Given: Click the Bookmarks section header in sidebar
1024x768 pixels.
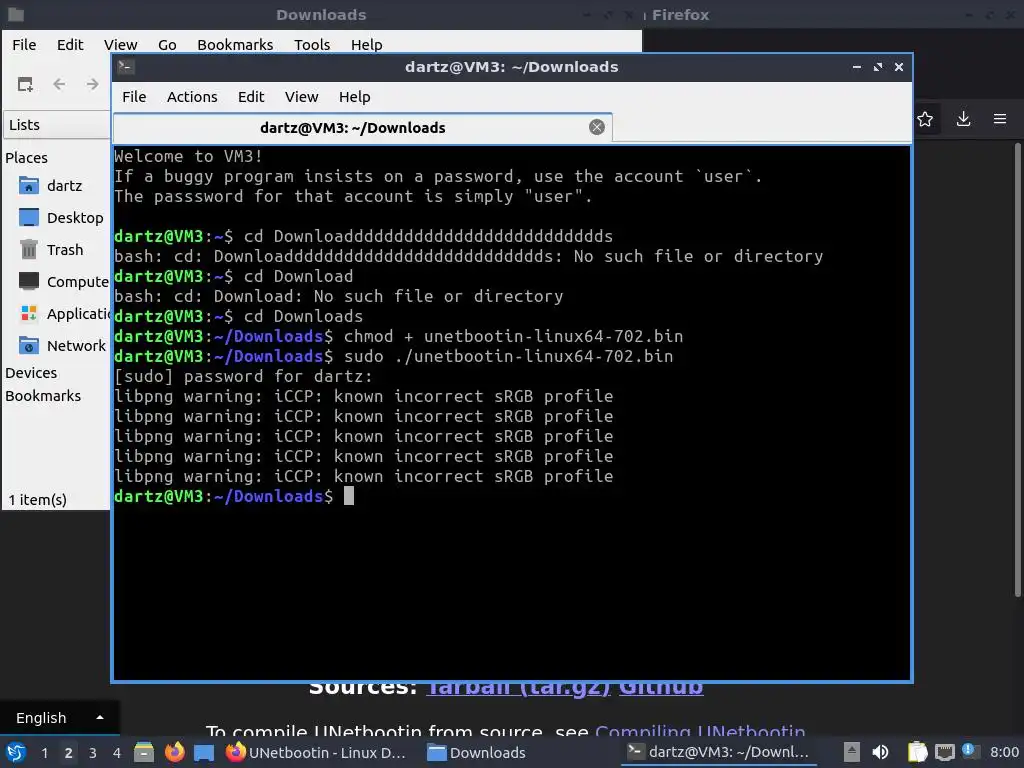Looking at the screenshot, I should tap(43, 396).
